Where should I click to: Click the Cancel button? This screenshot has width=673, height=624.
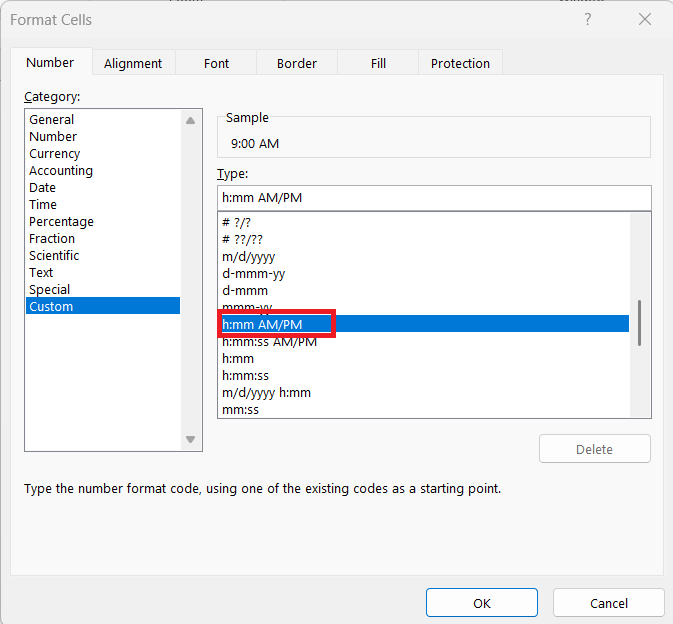609,603
